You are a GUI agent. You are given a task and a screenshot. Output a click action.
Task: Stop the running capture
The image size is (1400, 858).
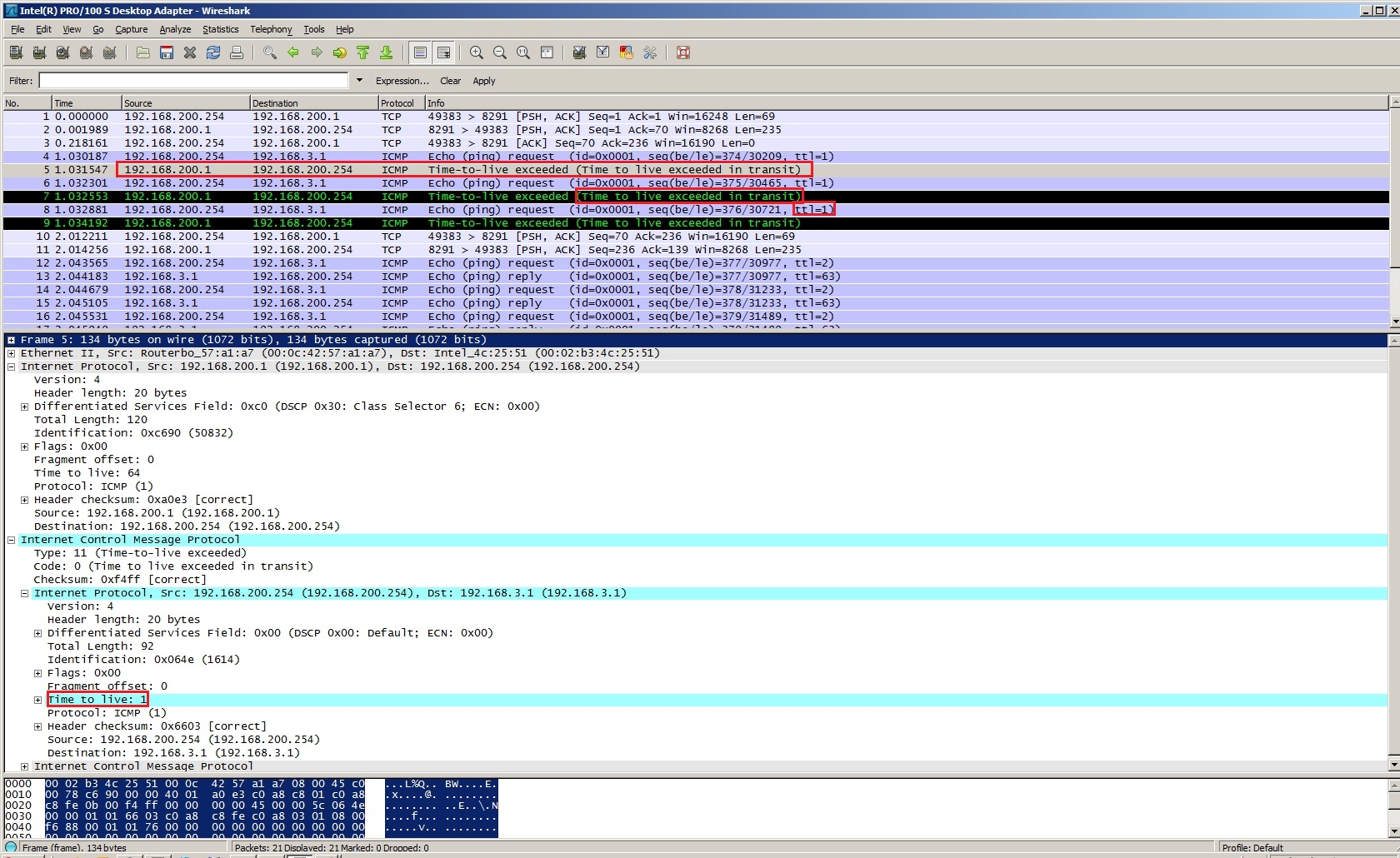coord(86,52)
